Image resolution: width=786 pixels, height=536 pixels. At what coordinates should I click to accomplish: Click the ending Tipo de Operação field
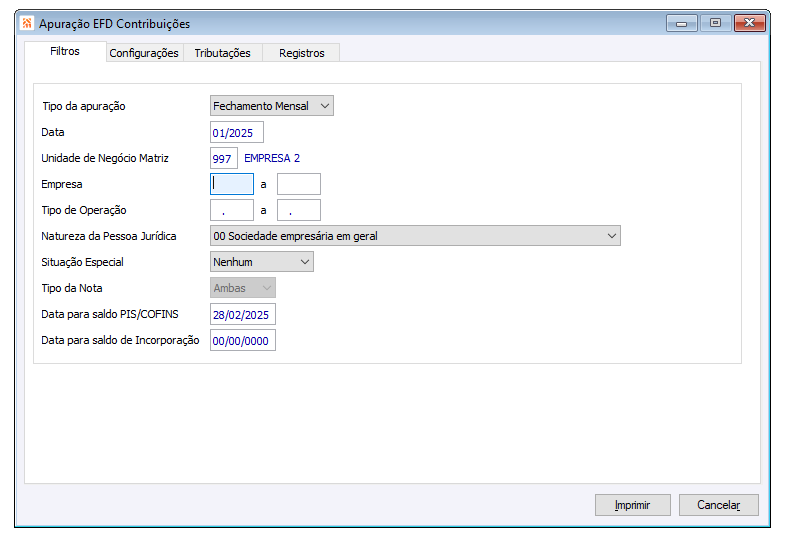pos(299,210)
